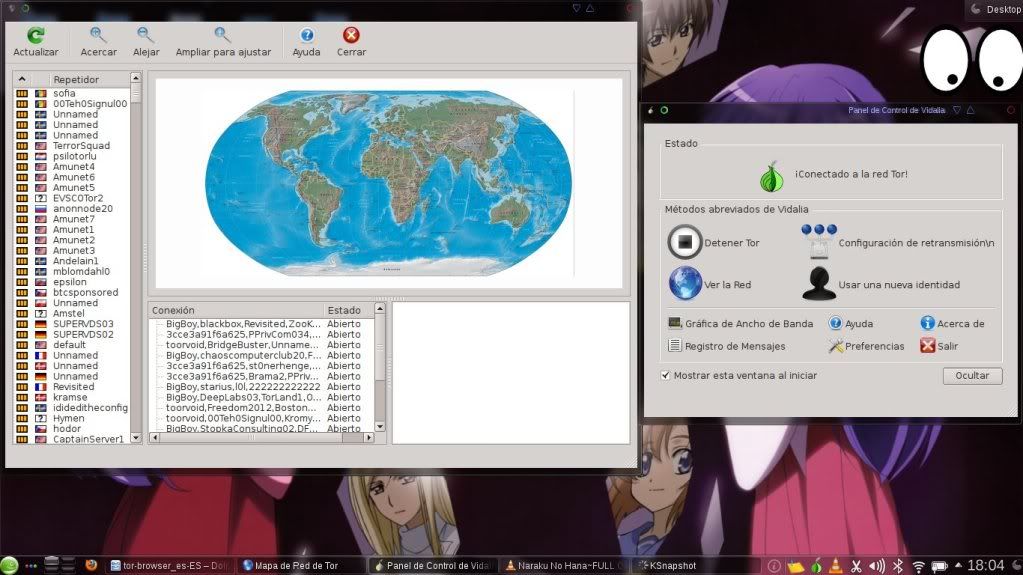This screenshot has height=575, width=1023.
Task: Stop Tor with the Detener Tor icon
Action: [684, 242]
